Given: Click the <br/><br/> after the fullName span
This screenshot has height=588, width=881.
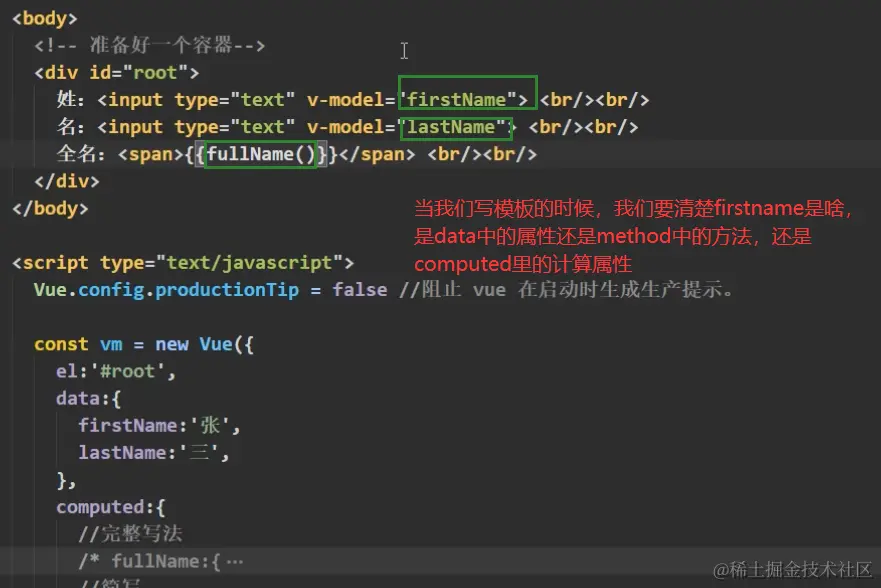Looking at the screenshot, I should 482,154.
